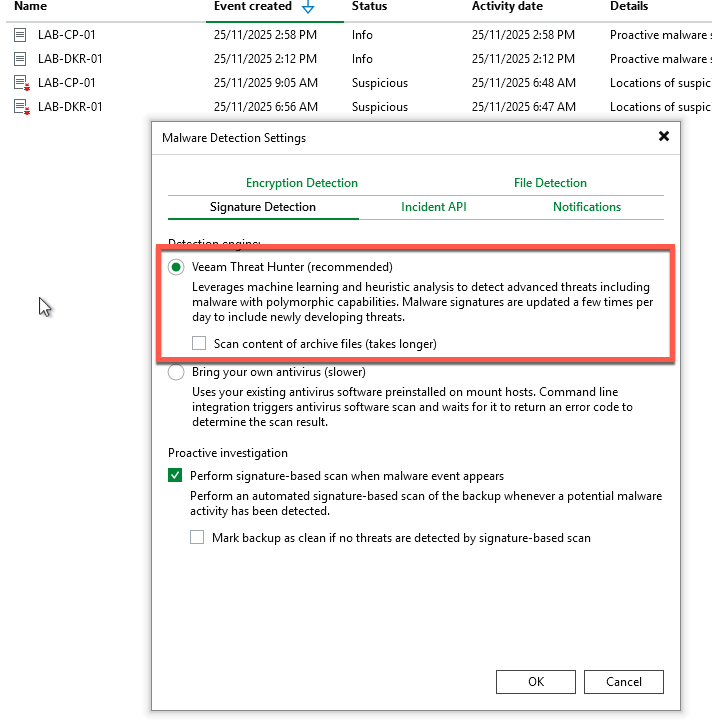Click the suspicious LAB-CP-01 event icon
712x725 pixels.
[x=21, y=83]
